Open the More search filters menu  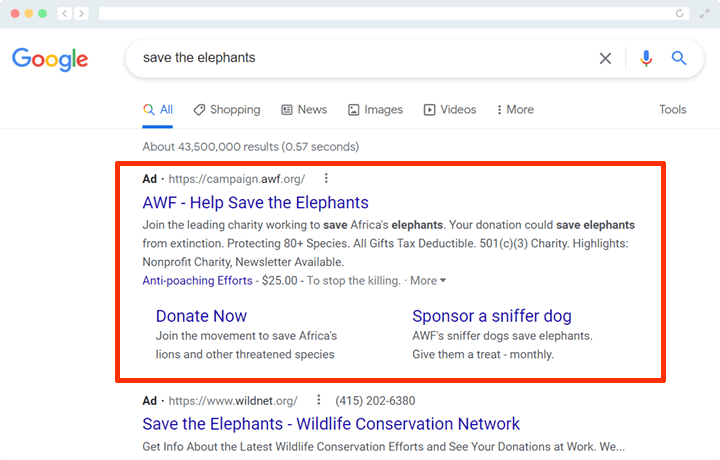pos(513,110)
